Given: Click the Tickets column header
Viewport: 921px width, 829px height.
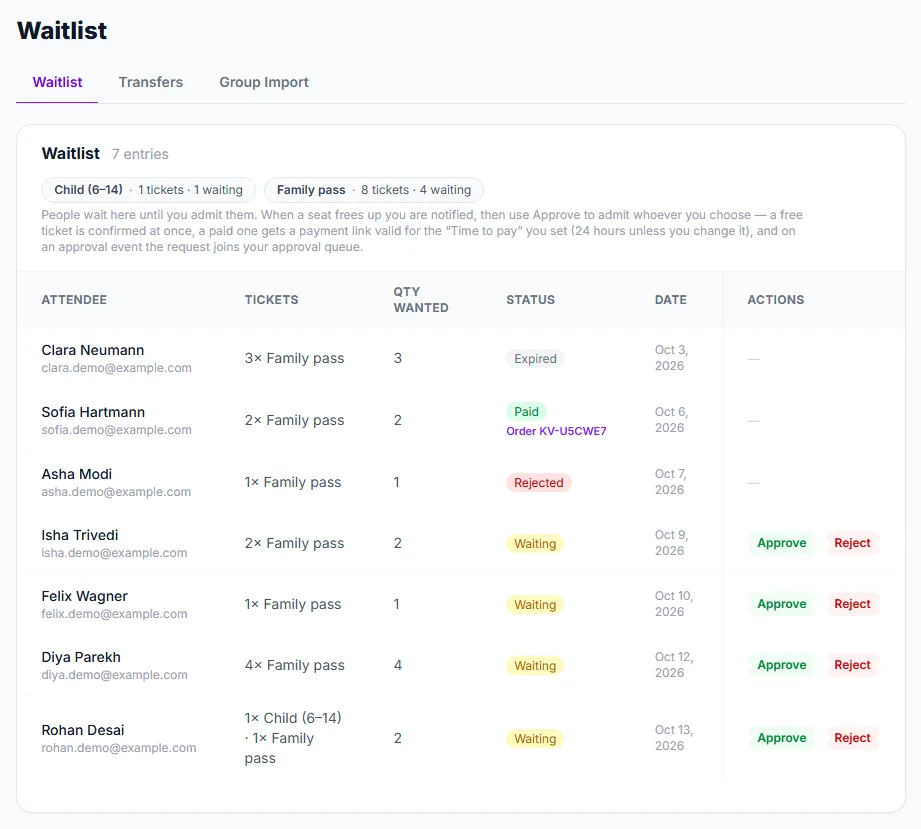Looking at the screenshot, I should [271, 300].
